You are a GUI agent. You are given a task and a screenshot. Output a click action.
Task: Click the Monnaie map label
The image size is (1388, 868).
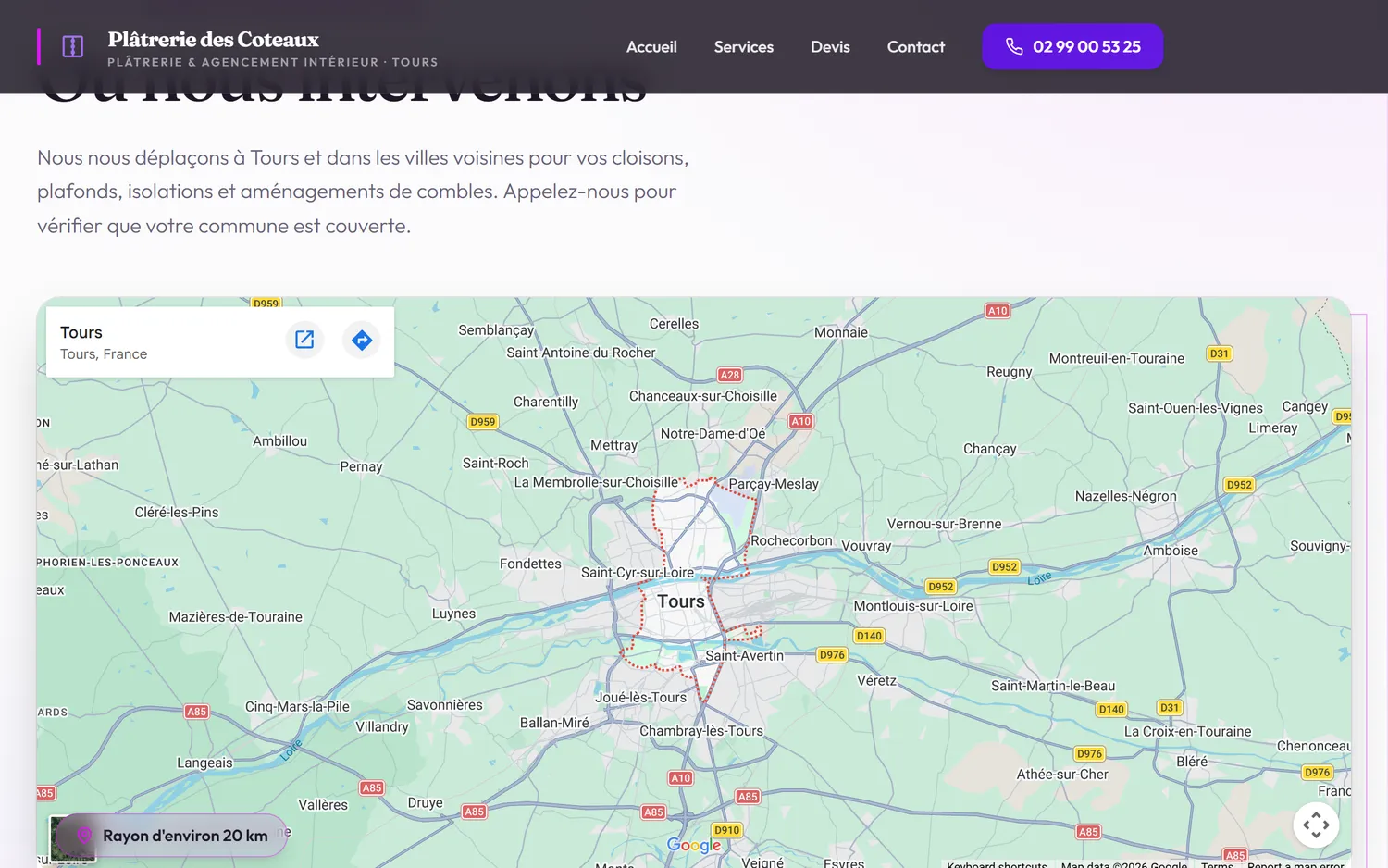click(841, 332)
